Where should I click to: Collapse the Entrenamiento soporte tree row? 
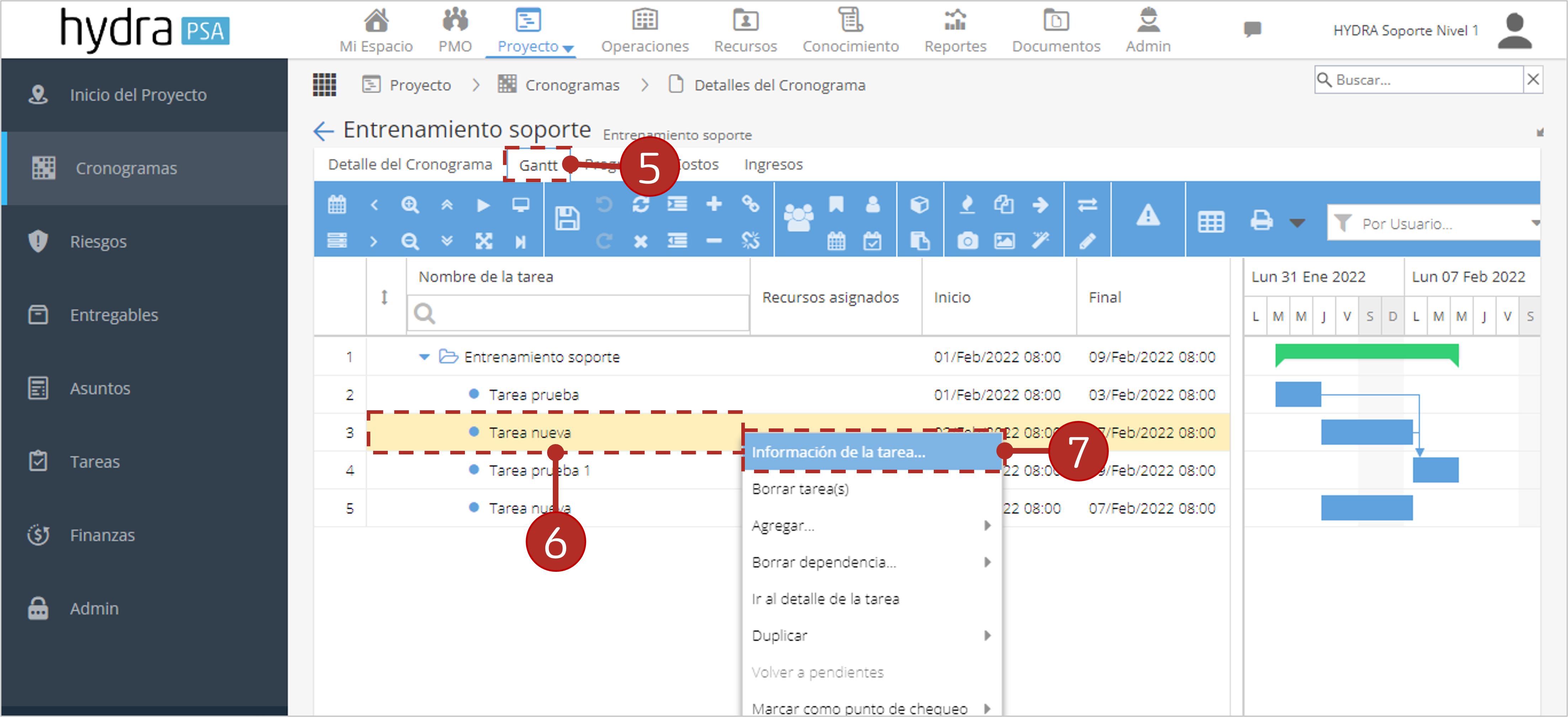click(424, 357)
